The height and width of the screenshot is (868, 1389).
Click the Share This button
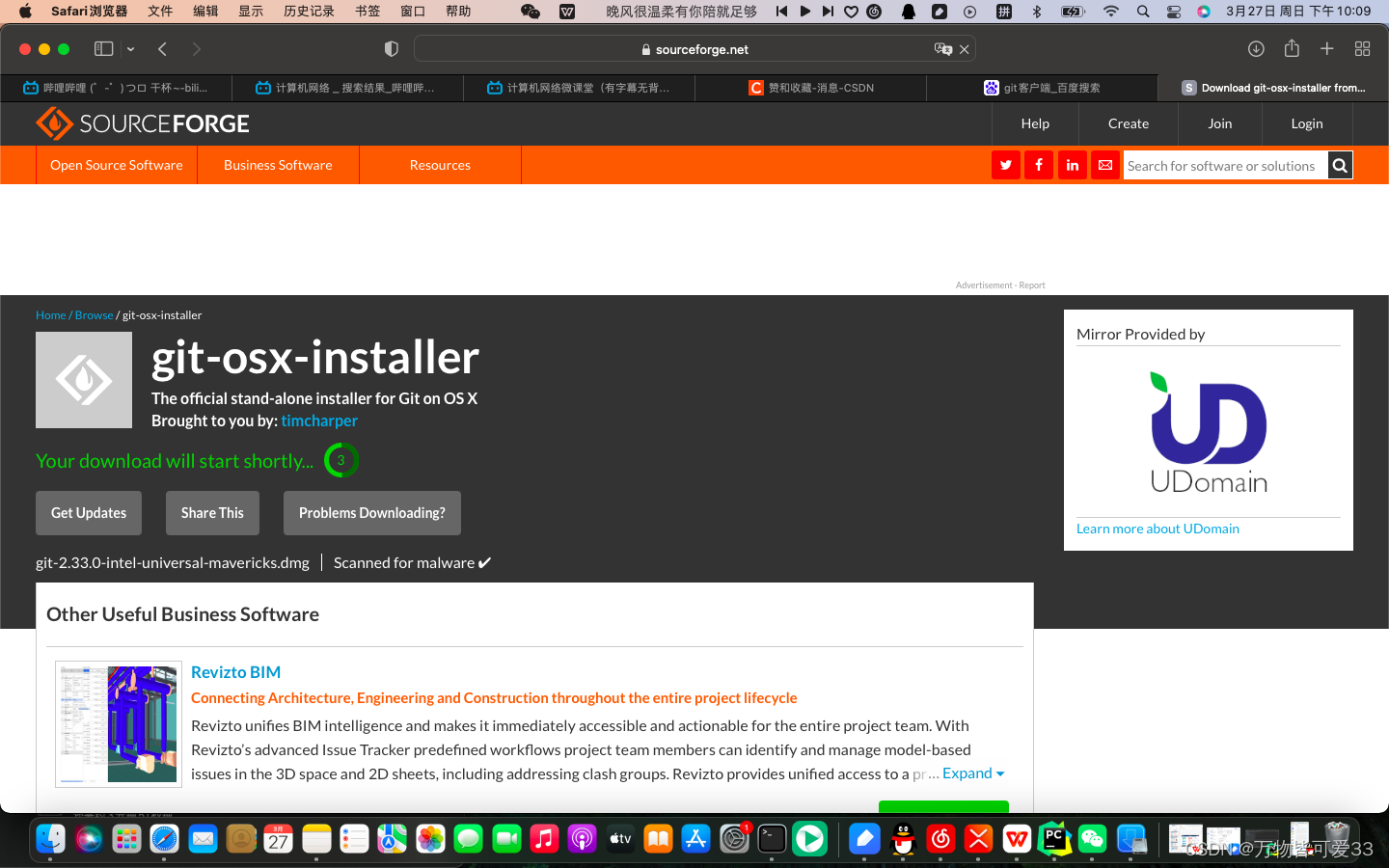(x=212, y=513)
